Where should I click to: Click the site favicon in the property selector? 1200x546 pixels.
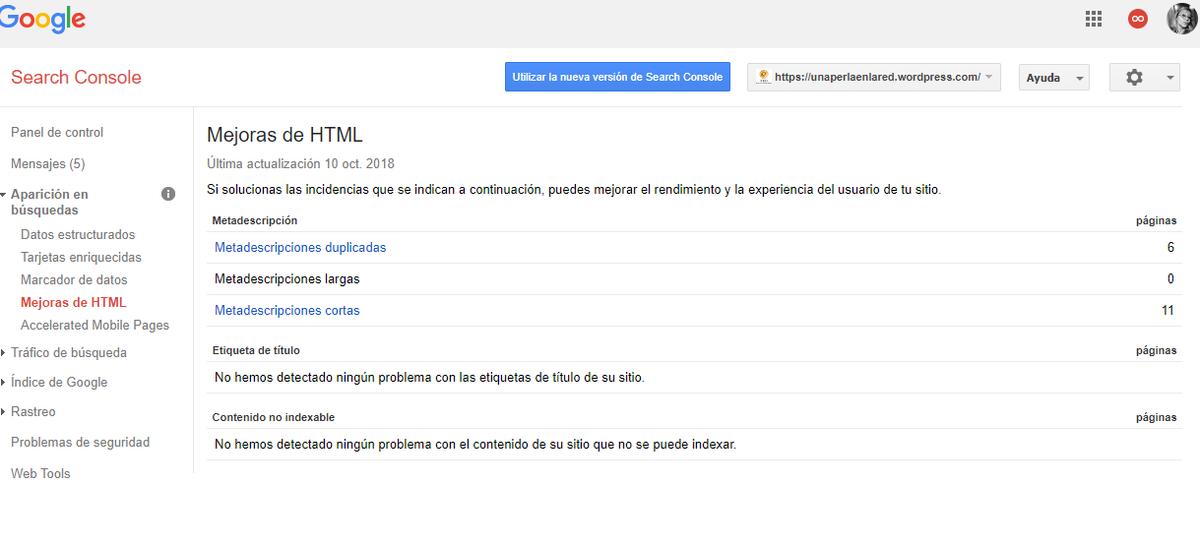(763, 77)
